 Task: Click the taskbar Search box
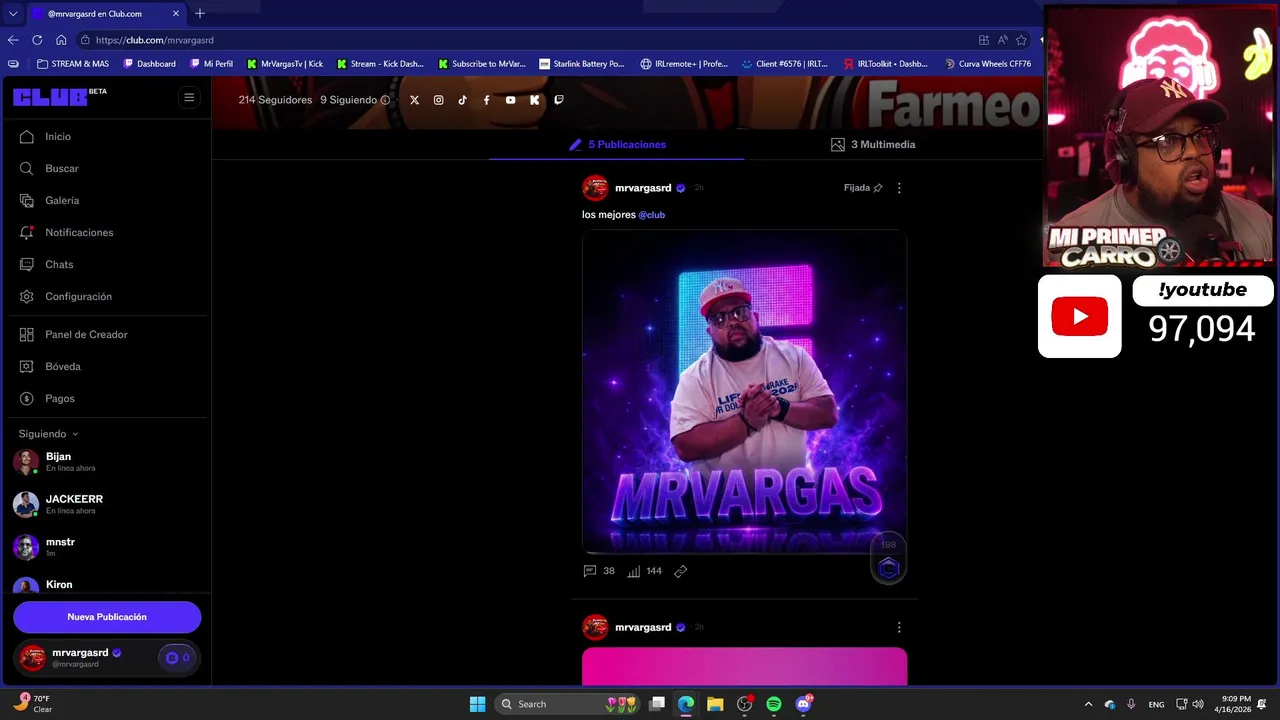pyautogui.click(x=568, y=704)
